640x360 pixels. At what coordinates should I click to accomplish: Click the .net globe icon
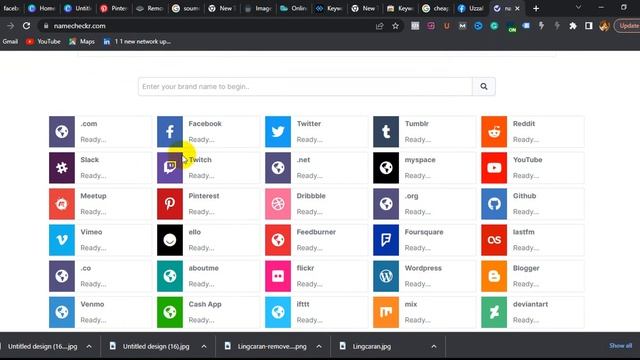coord(278,168)
